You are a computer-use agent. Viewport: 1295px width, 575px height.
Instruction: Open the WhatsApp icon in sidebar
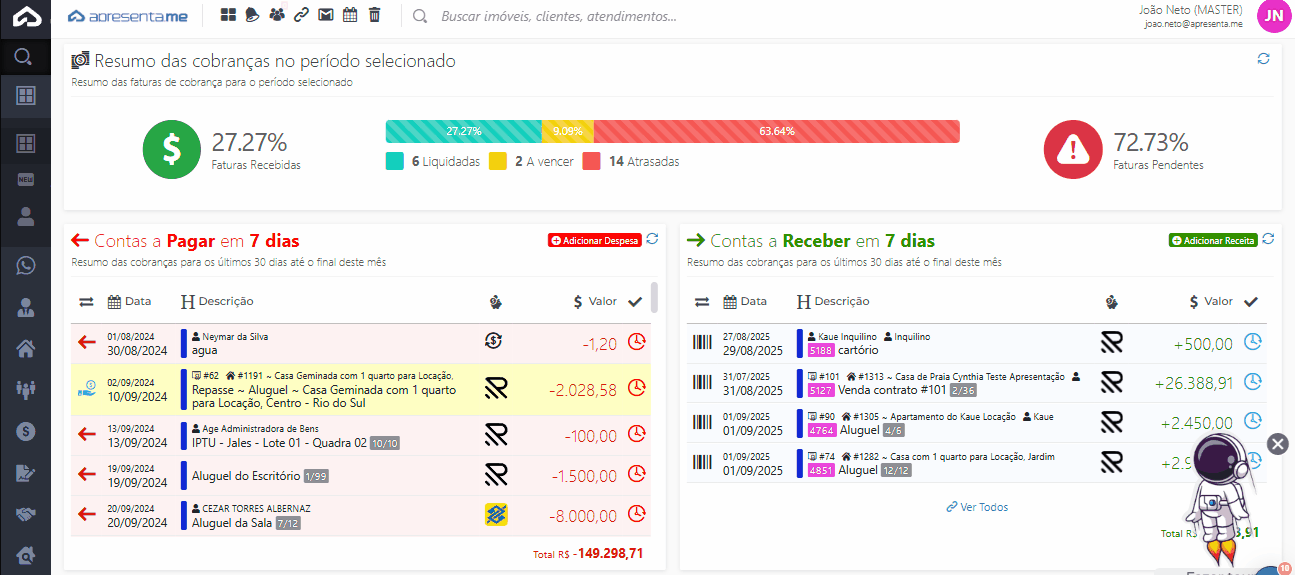(26, 265)
